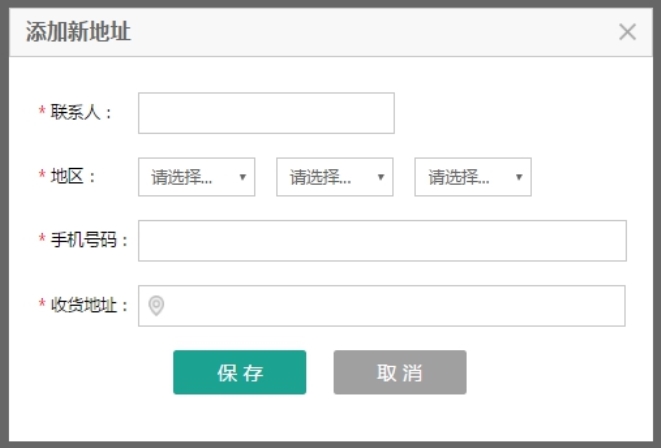The image size is (661, 448).
Task: Click the red asterisk beside 手机号码
Action: tap(42, 238)
